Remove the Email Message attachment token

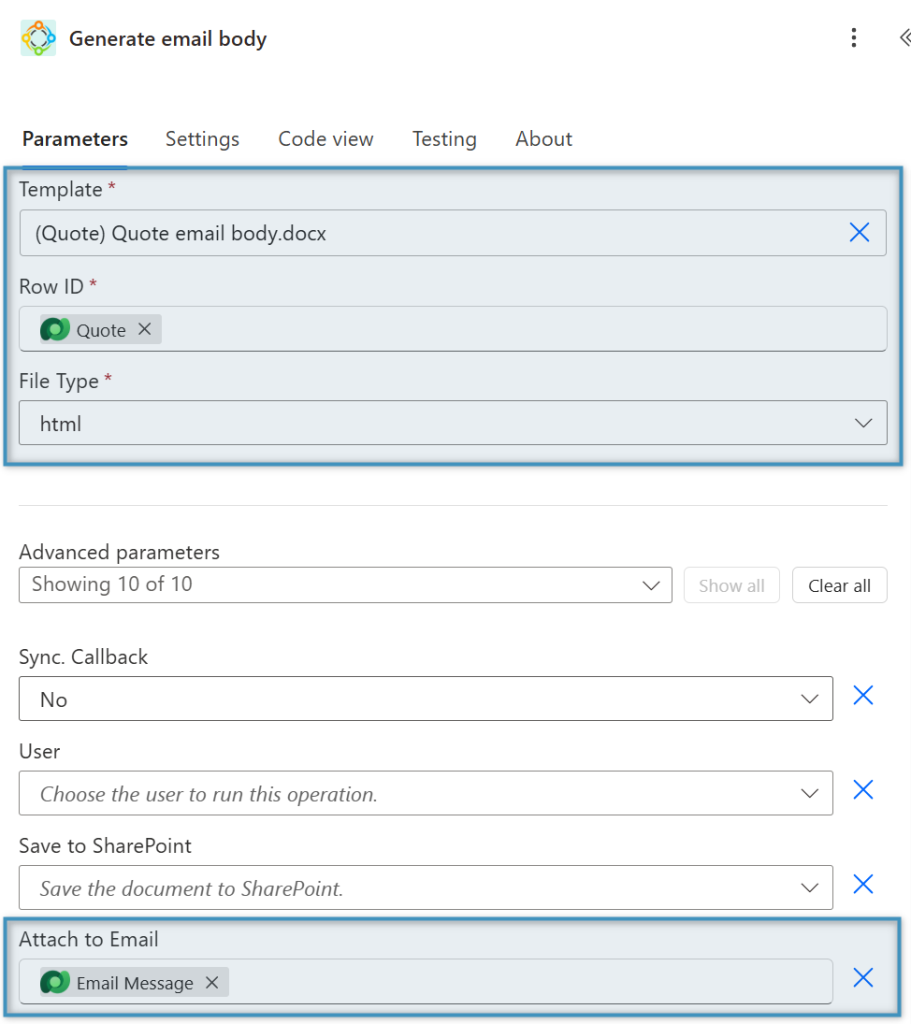coord(211,982)
